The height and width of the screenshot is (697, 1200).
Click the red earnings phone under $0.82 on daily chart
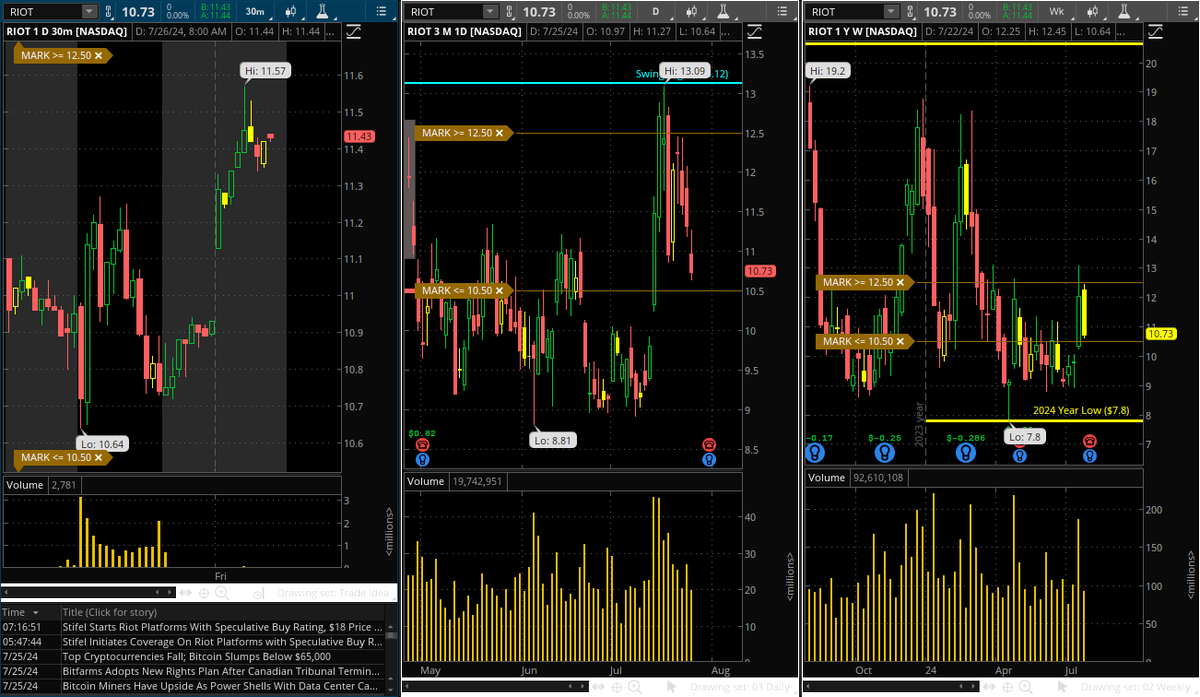(x=422, y=444)
